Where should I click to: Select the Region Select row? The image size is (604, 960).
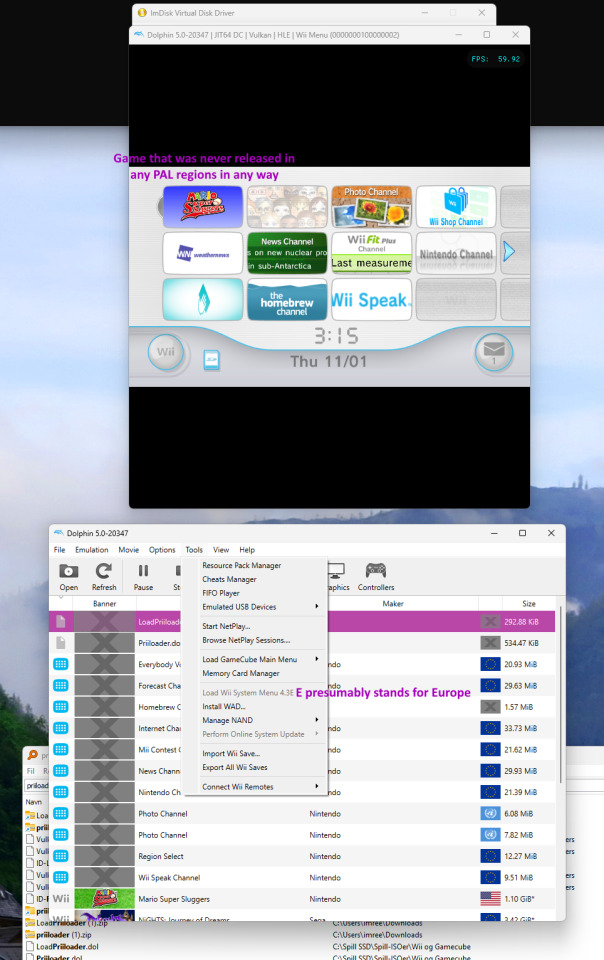pyautogui.click(x=302, y=856)
